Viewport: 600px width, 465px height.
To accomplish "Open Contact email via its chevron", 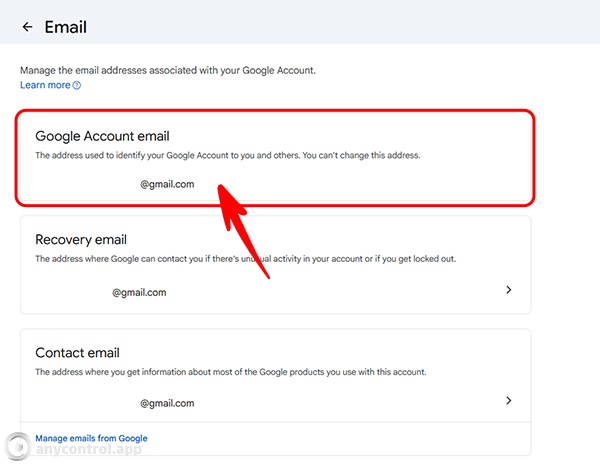I will point(508,400).
